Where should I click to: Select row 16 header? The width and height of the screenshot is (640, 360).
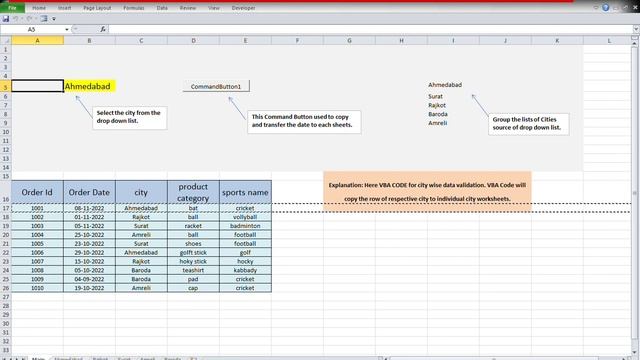point(6,192)
